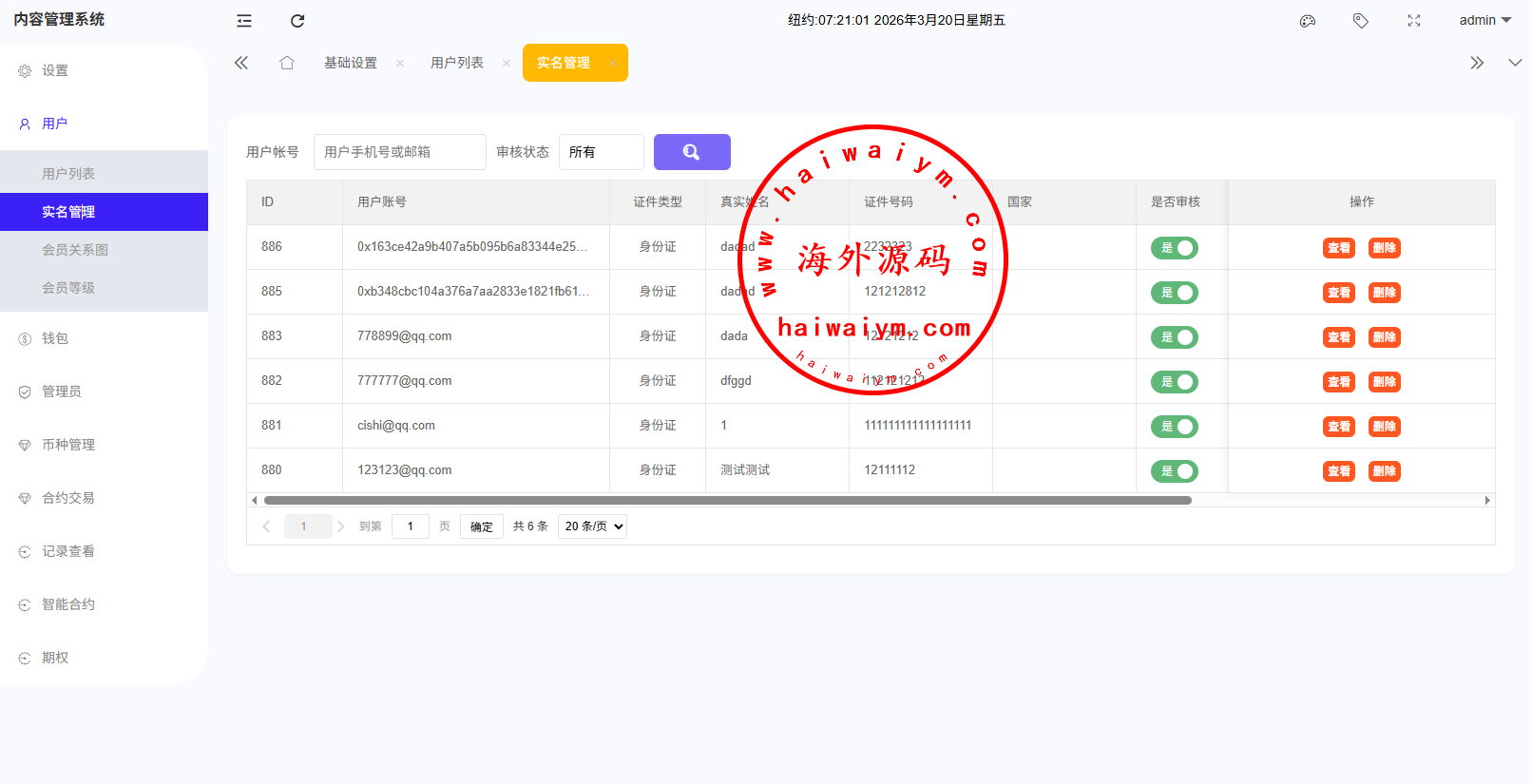Viewport: 1532px width, 784px height.
Task: Click 删除 button for user 881
Action: tap(1384, 427)
